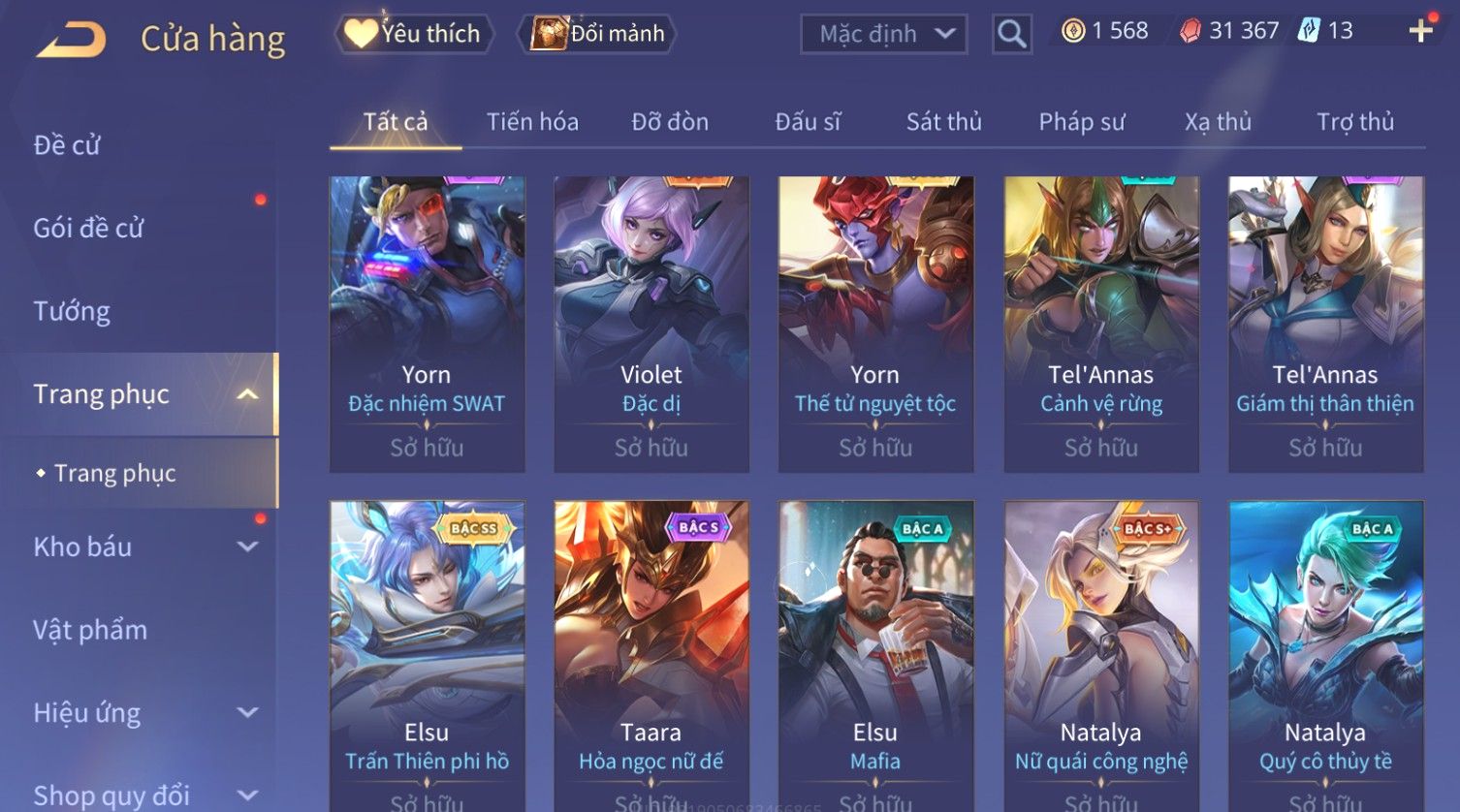Open the search magnifier icon
The height and width of the screenshot is (812, 1460).
coord(1011,34)
